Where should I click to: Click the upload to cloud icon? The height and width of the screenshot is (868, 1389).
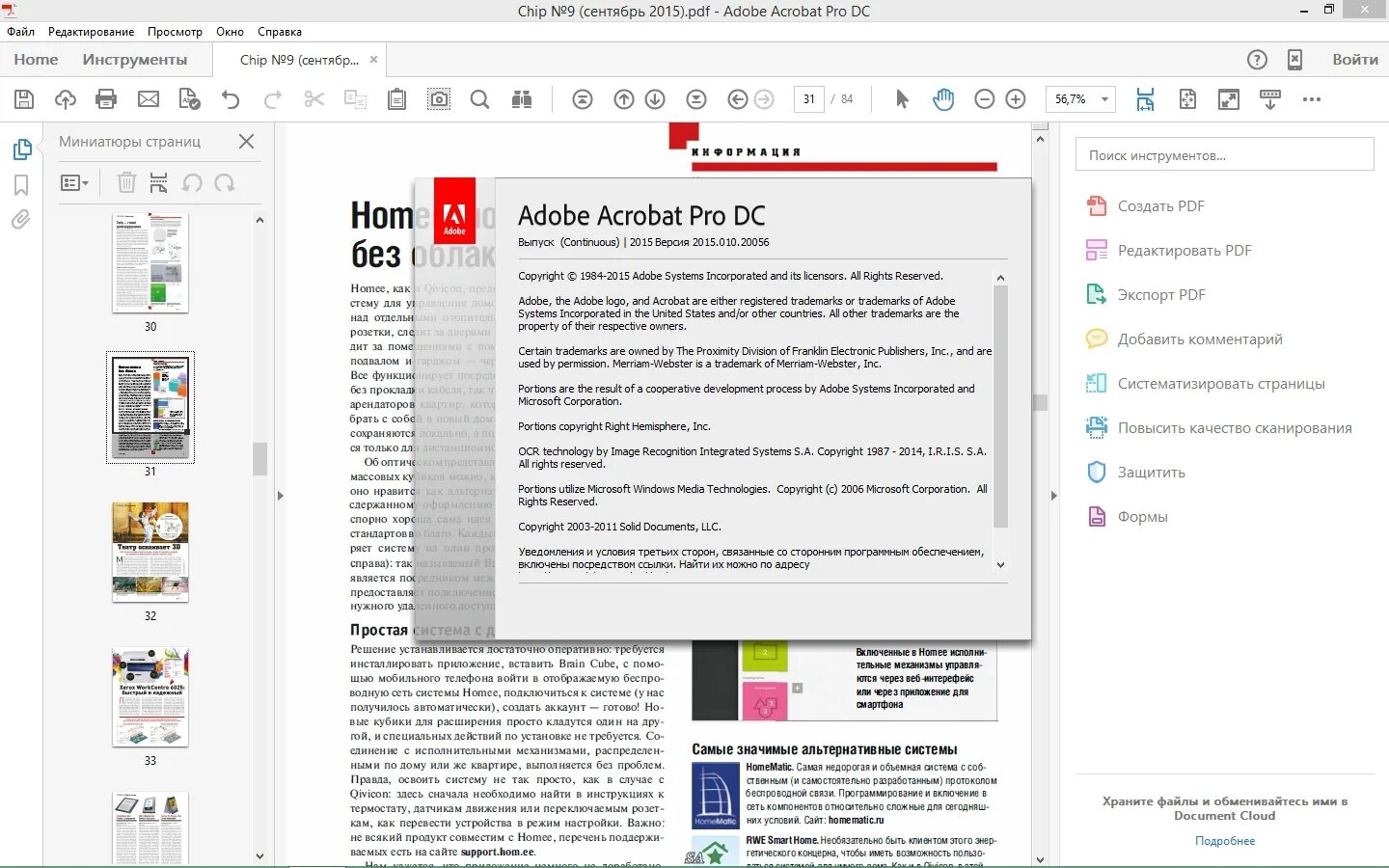pos(65,99)
